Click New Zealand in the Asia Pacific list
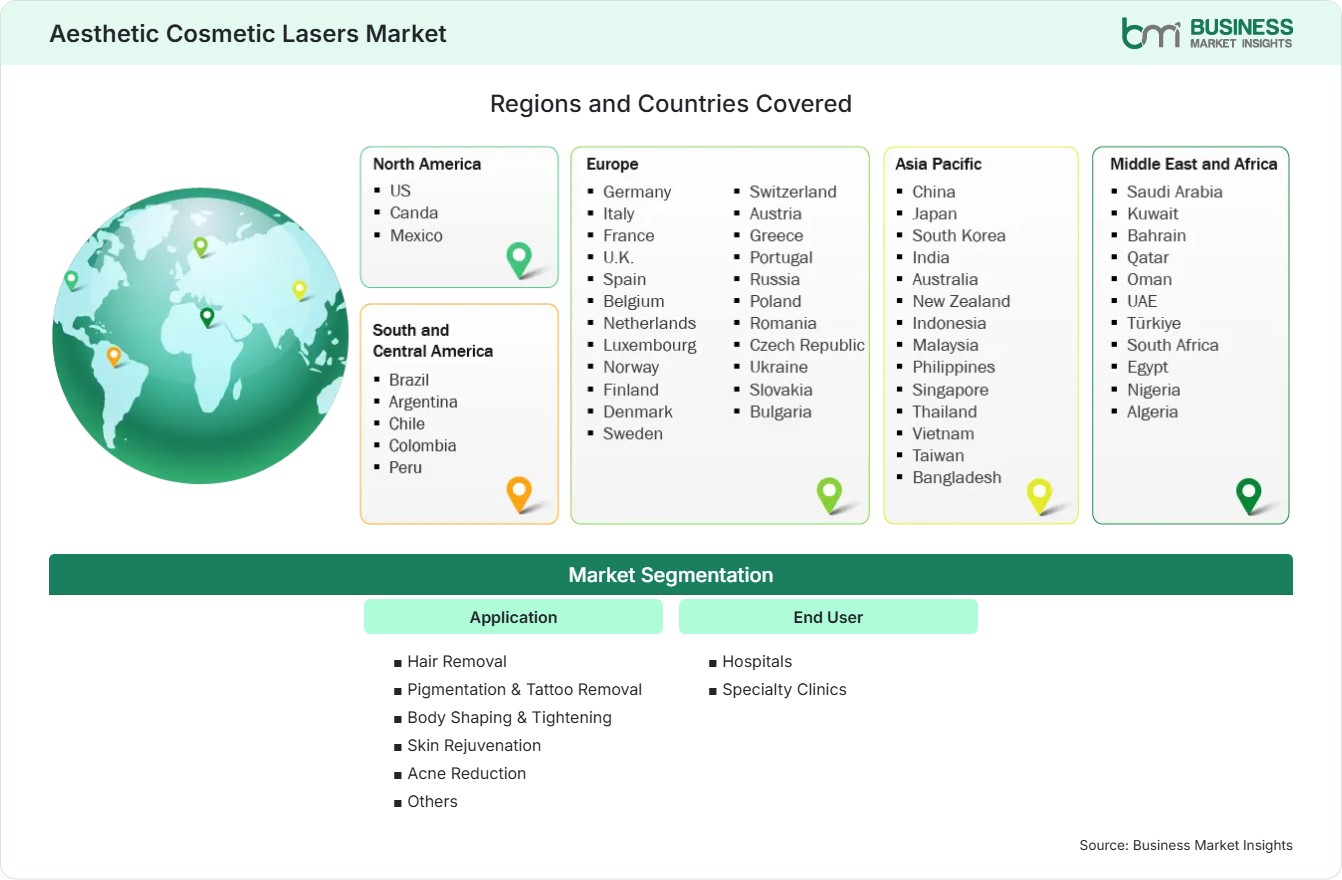This screenshot has height=880, width=1342. coord(961,301)
